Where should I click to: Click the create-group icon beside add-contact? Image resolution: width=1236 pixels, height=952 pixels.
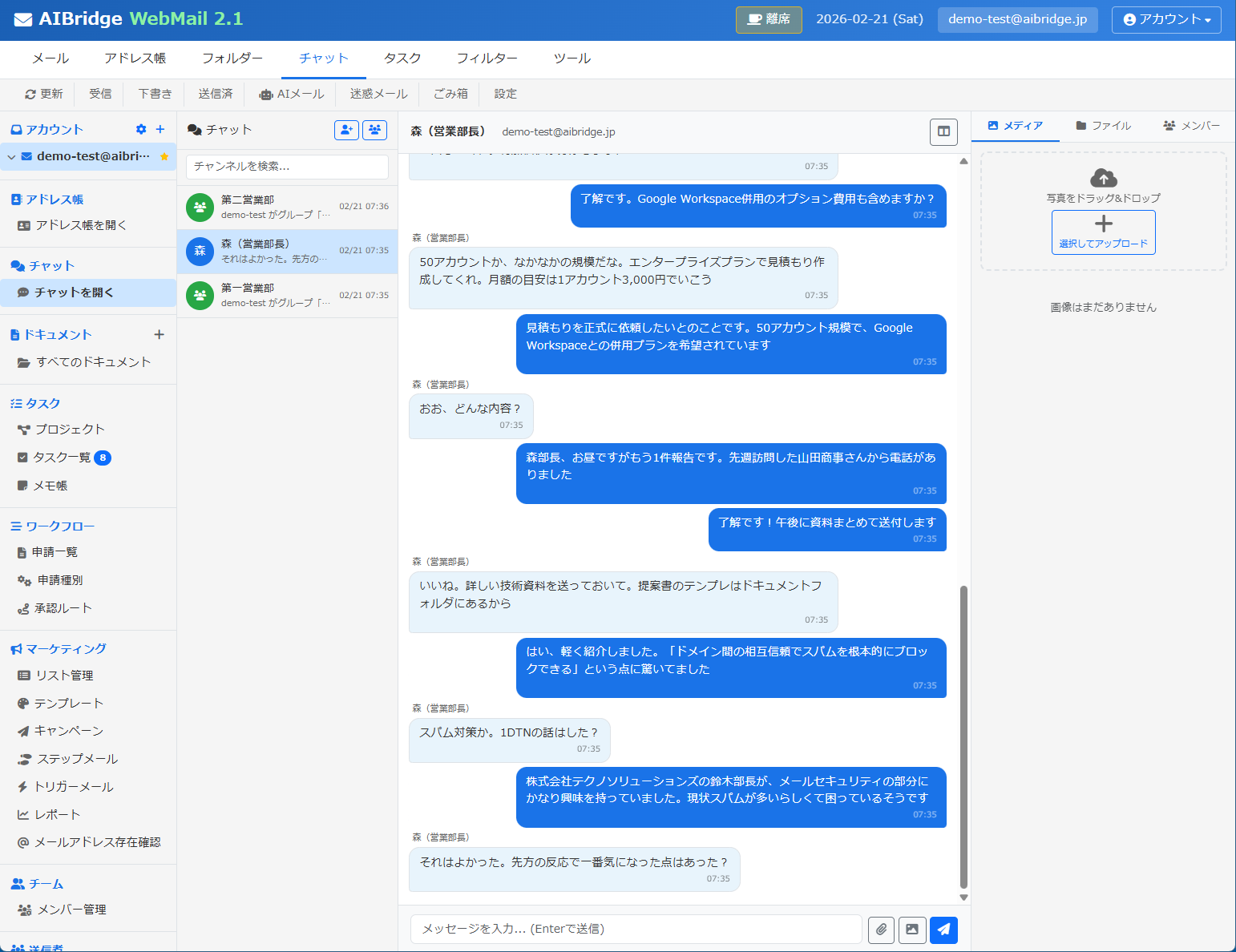(x=374, y=130)
